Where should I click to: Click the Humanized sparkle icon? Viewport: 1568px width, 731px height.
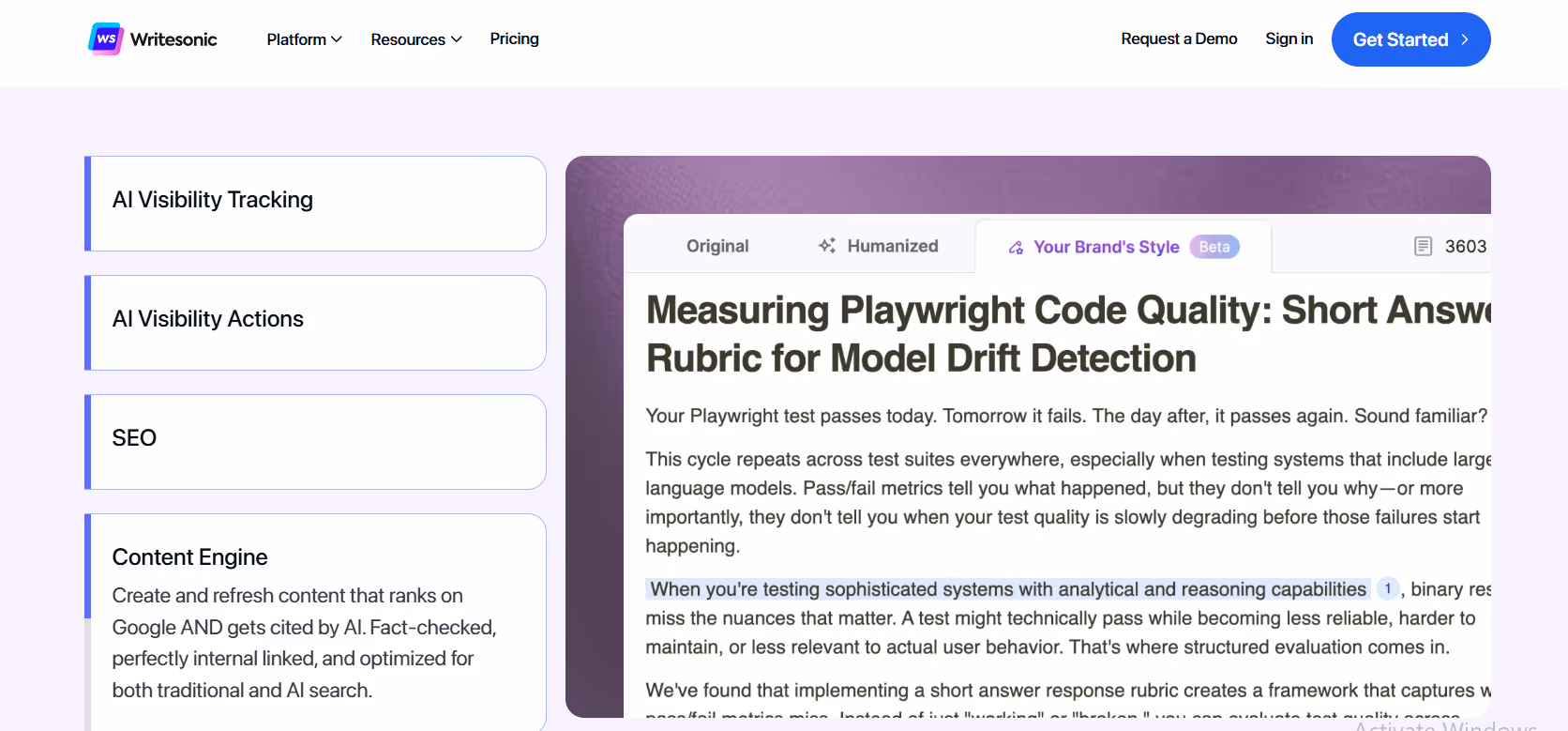point(827,246)
